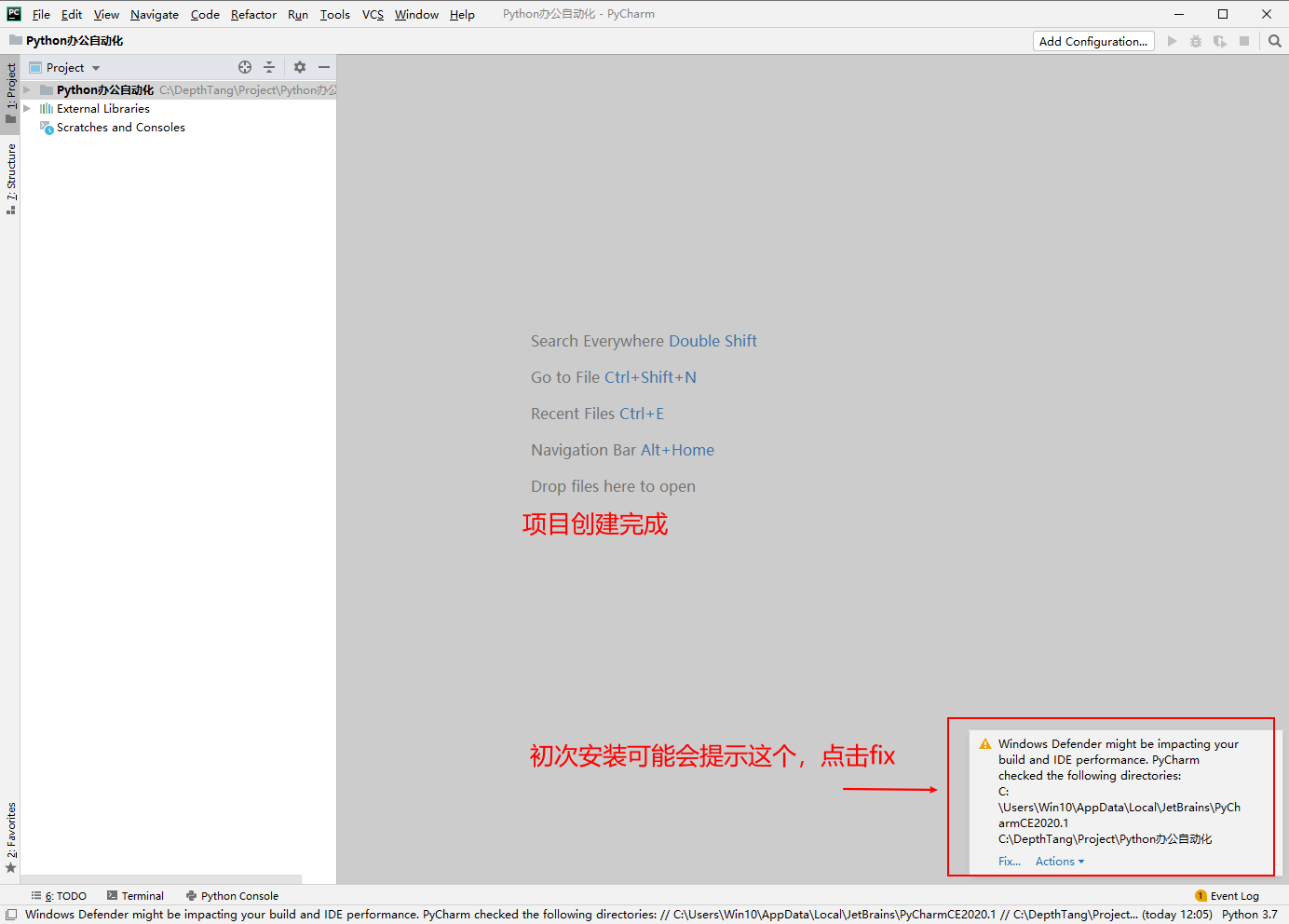Open the View menu
Screen dimensions: 1289x924
click(106, 14)
